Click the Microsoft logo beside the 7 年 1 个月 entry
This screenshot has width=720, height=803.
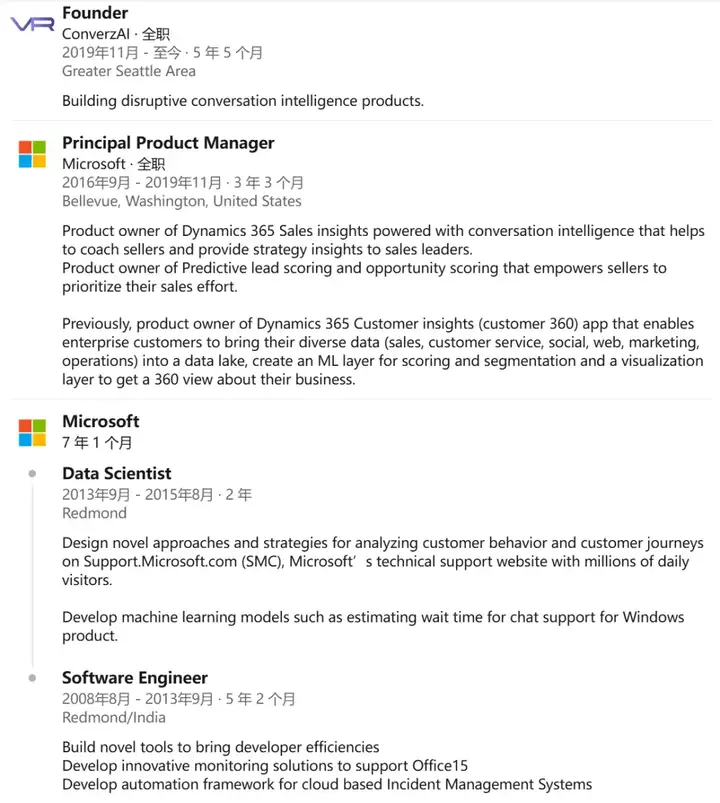[x=32, y=433]
